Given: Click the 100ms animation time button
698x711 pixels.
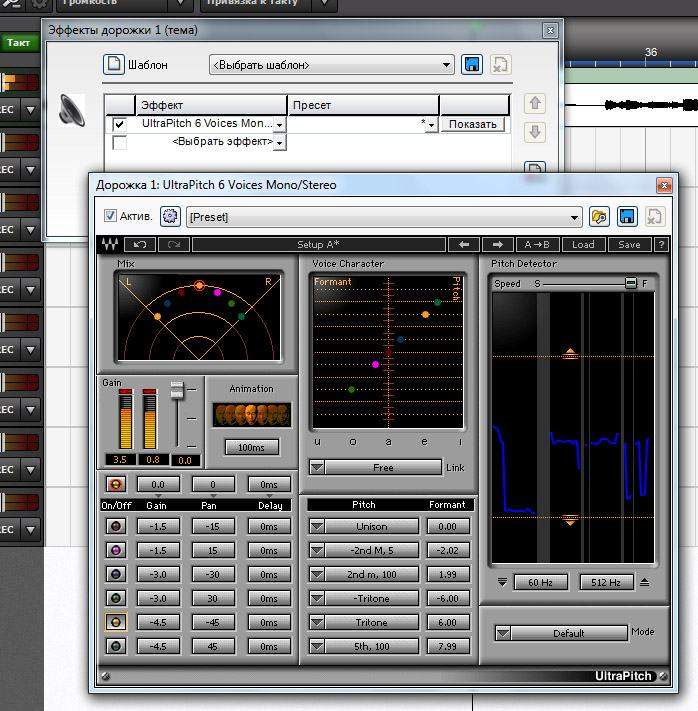Looking at the screenshot, I should point(252,448).
